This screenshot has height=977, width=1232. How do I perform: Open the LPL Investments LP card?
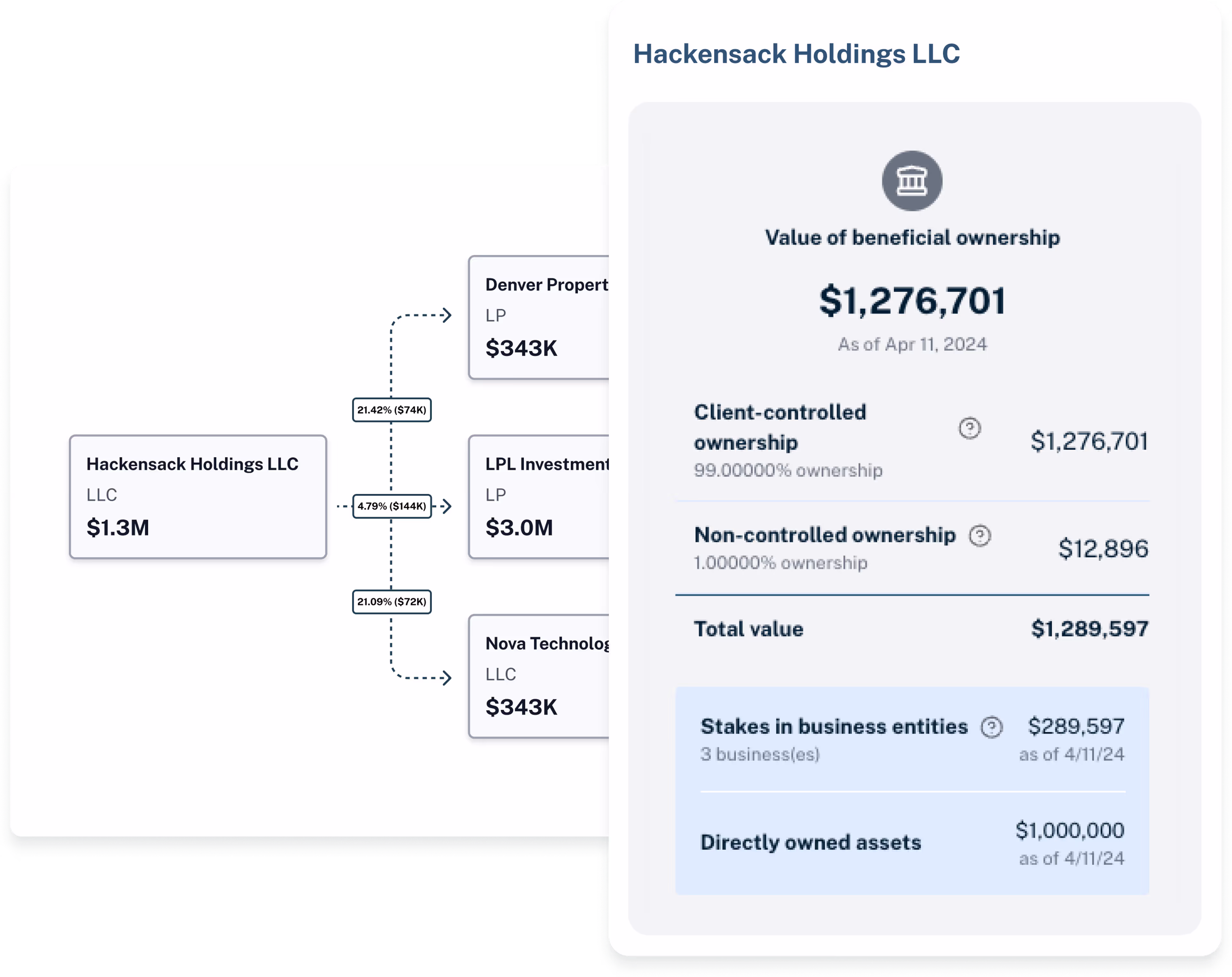(x=539, y=497)
